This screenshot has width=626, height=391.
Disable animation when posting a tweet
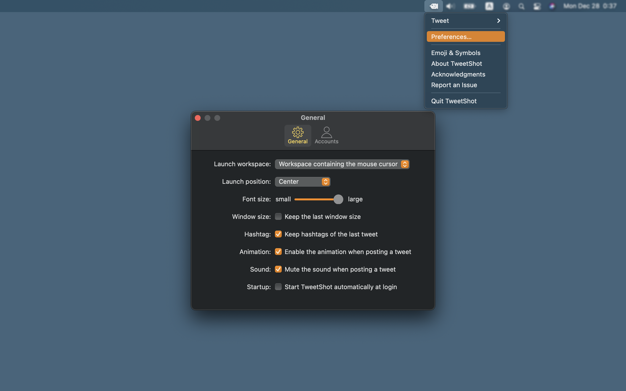pos(278,252)
